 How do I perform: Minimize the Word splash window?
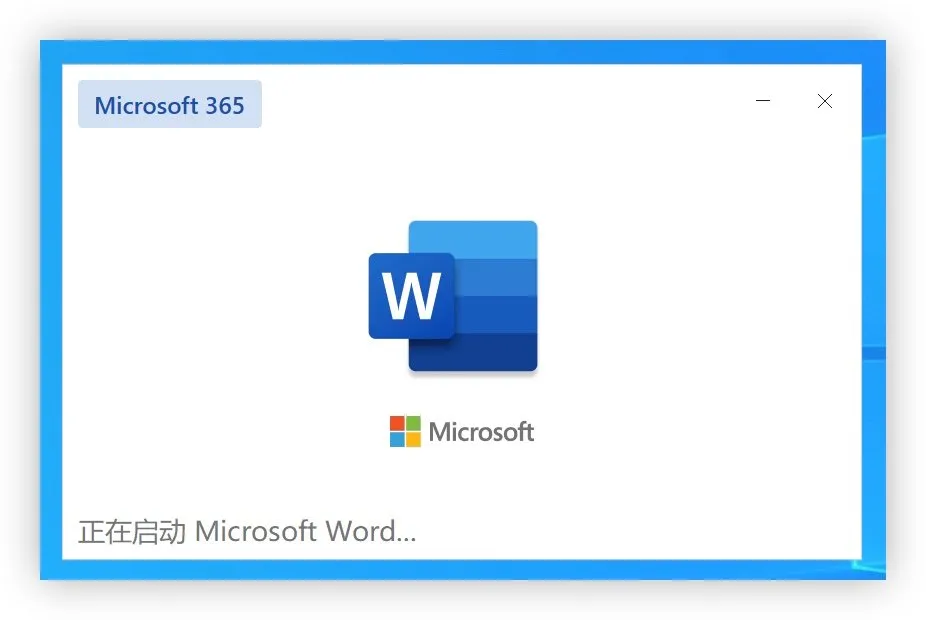tap(763, 101)
